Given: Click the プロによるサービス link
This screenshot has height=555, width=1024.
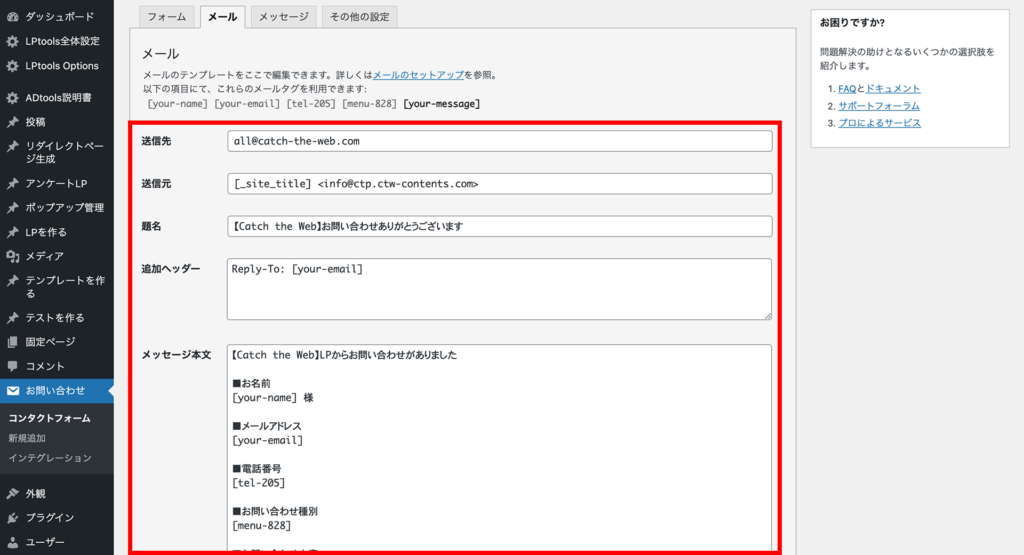Looking at the screenshot, I should pos(879,123).
